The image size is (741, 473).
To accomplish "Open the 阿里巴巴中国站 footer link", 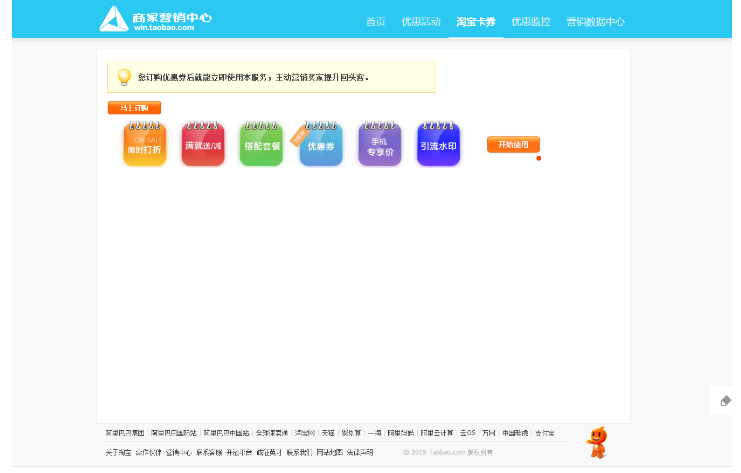I will click(226, 433).
